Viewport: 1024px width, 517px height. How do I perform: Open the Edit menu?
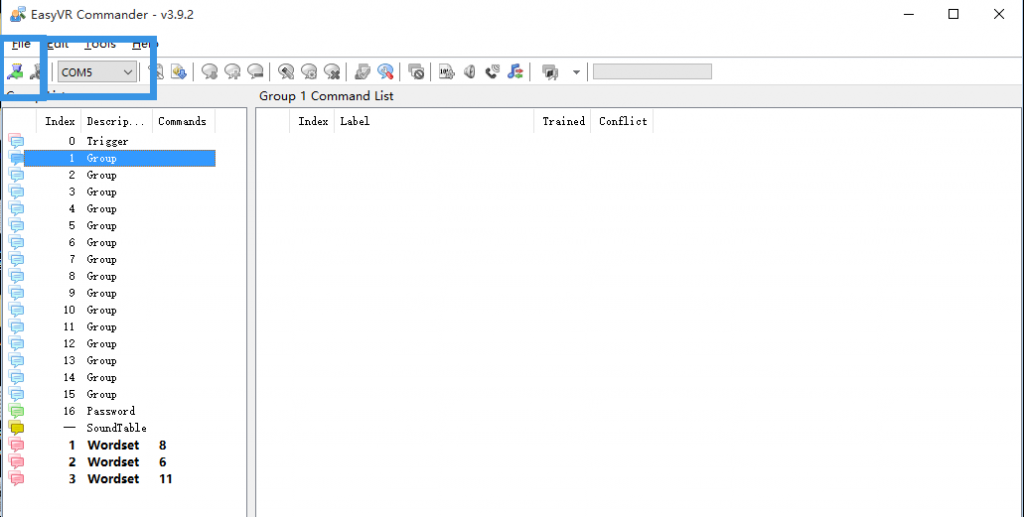58,44
